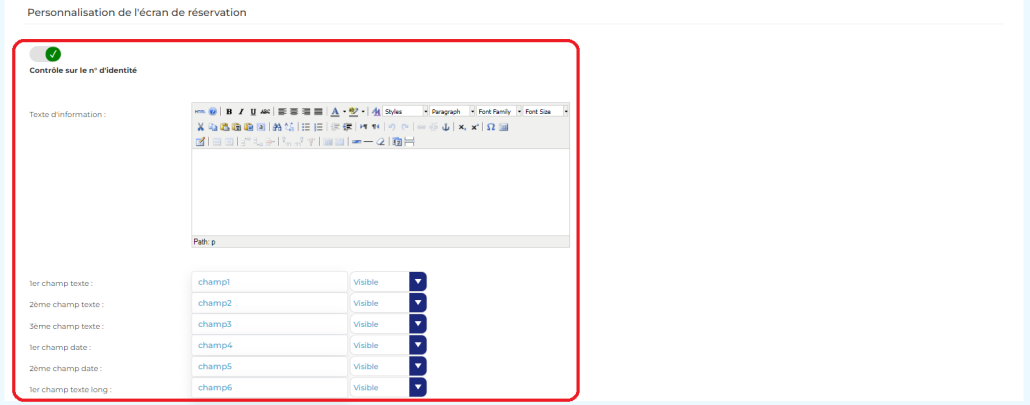The height and width of the screenshot is (405, 1030).
Task: Click the HTML source edit button
Action: (x=199, y=112)
